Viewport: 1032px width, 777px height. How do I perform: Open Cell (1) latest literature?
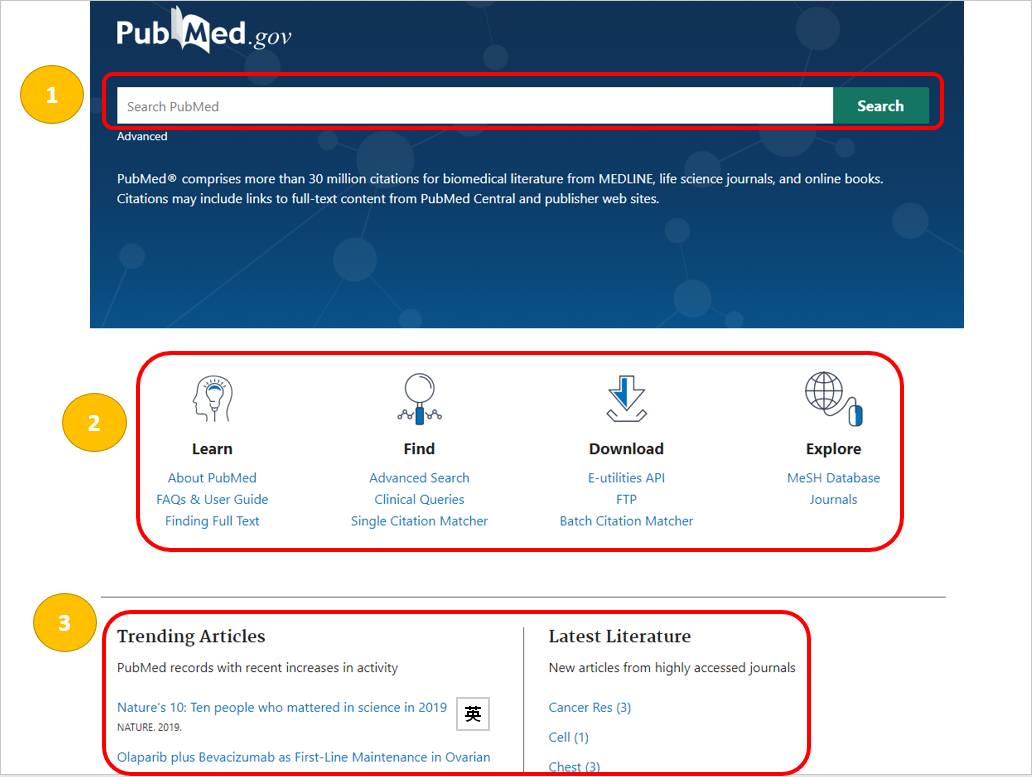569,738
